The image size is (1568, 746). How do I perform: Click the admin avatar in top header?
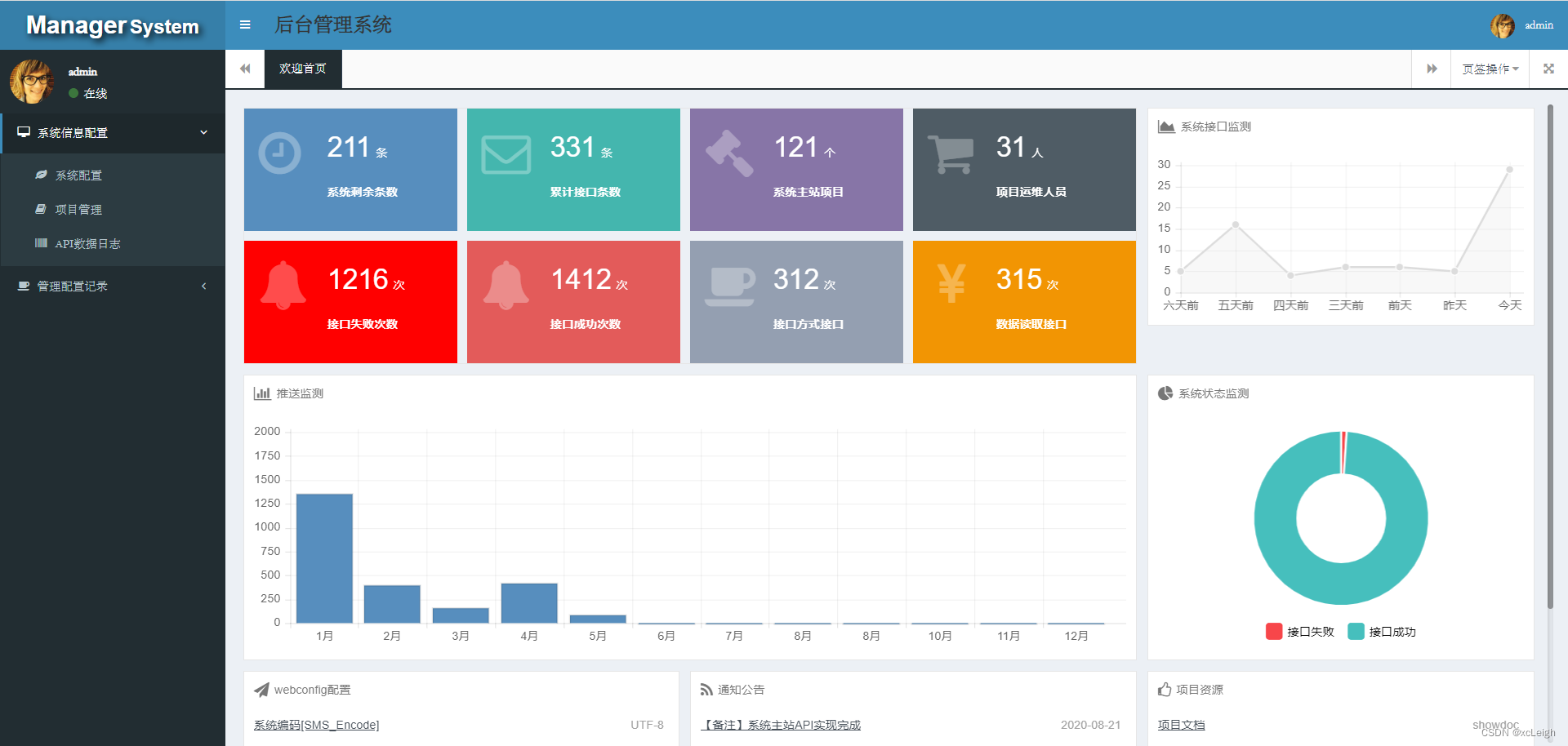point(1503,25)
